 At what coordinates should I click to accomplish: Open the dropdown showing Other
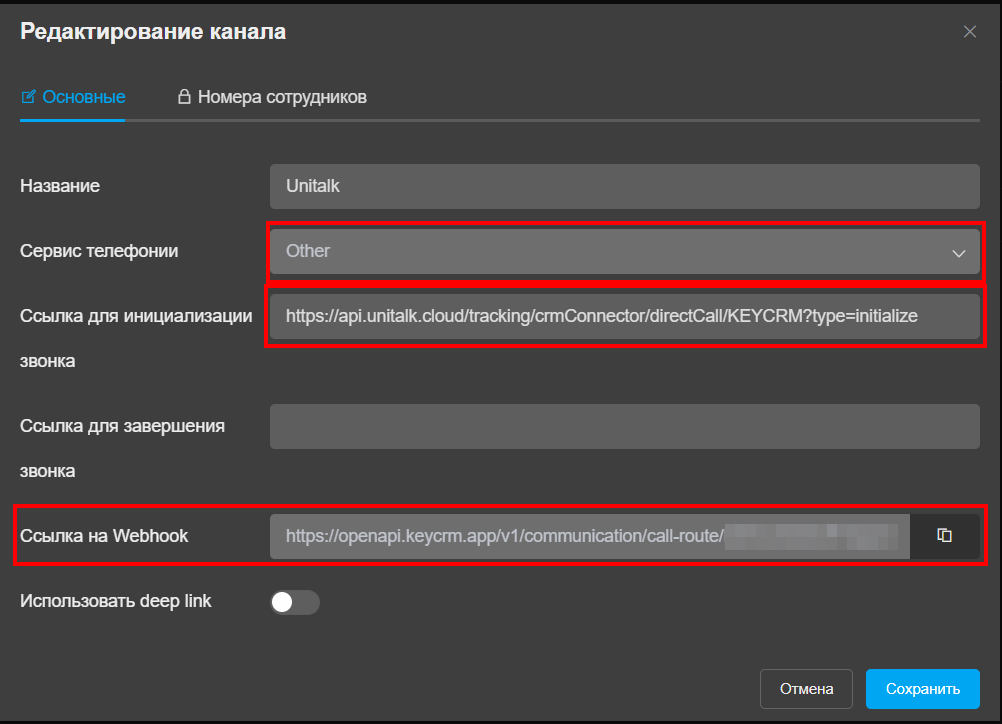coord(624,251)
